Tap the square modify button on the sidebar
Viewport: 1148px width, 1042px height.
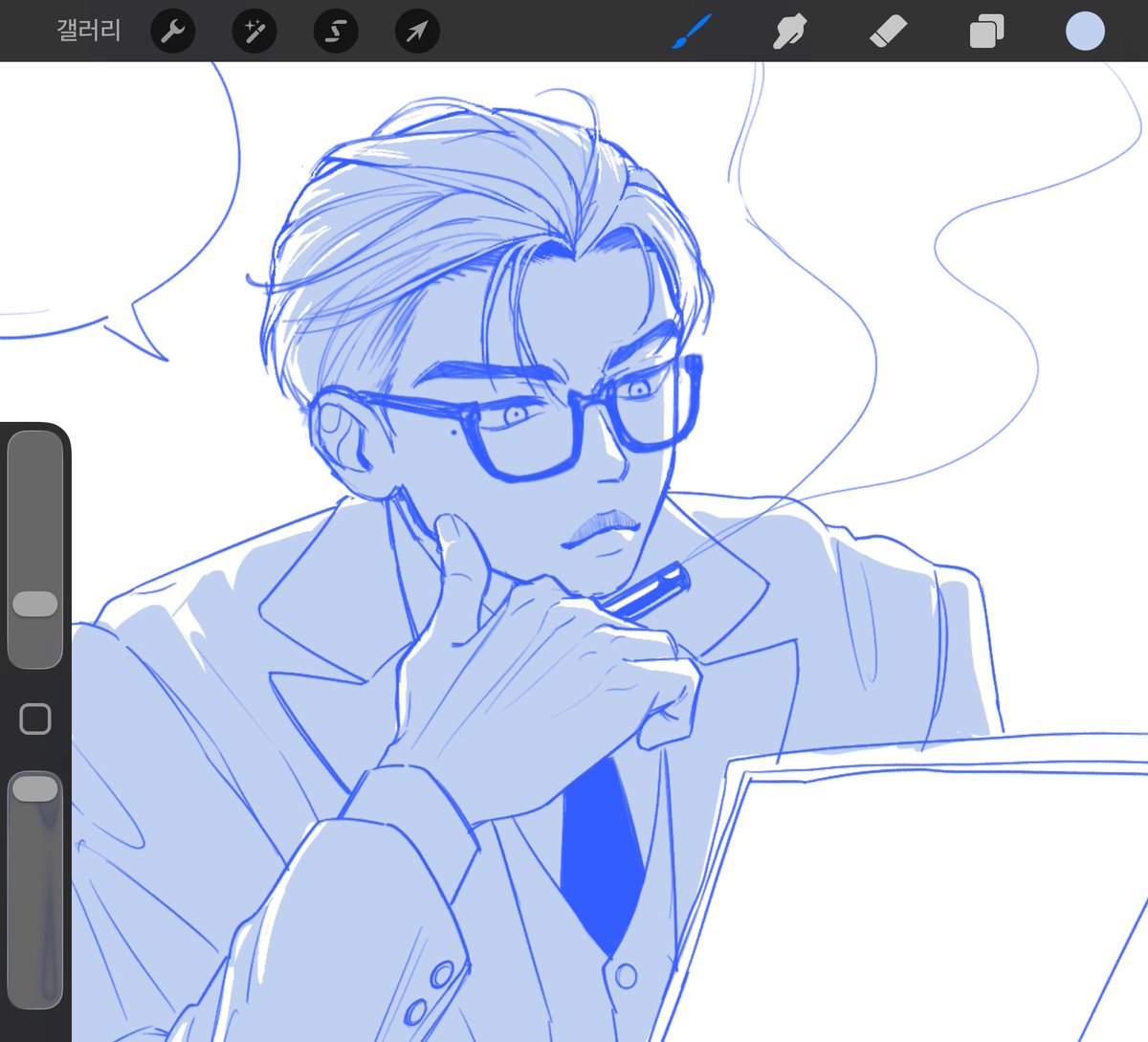pyautogui.click(x=35, y=719)
